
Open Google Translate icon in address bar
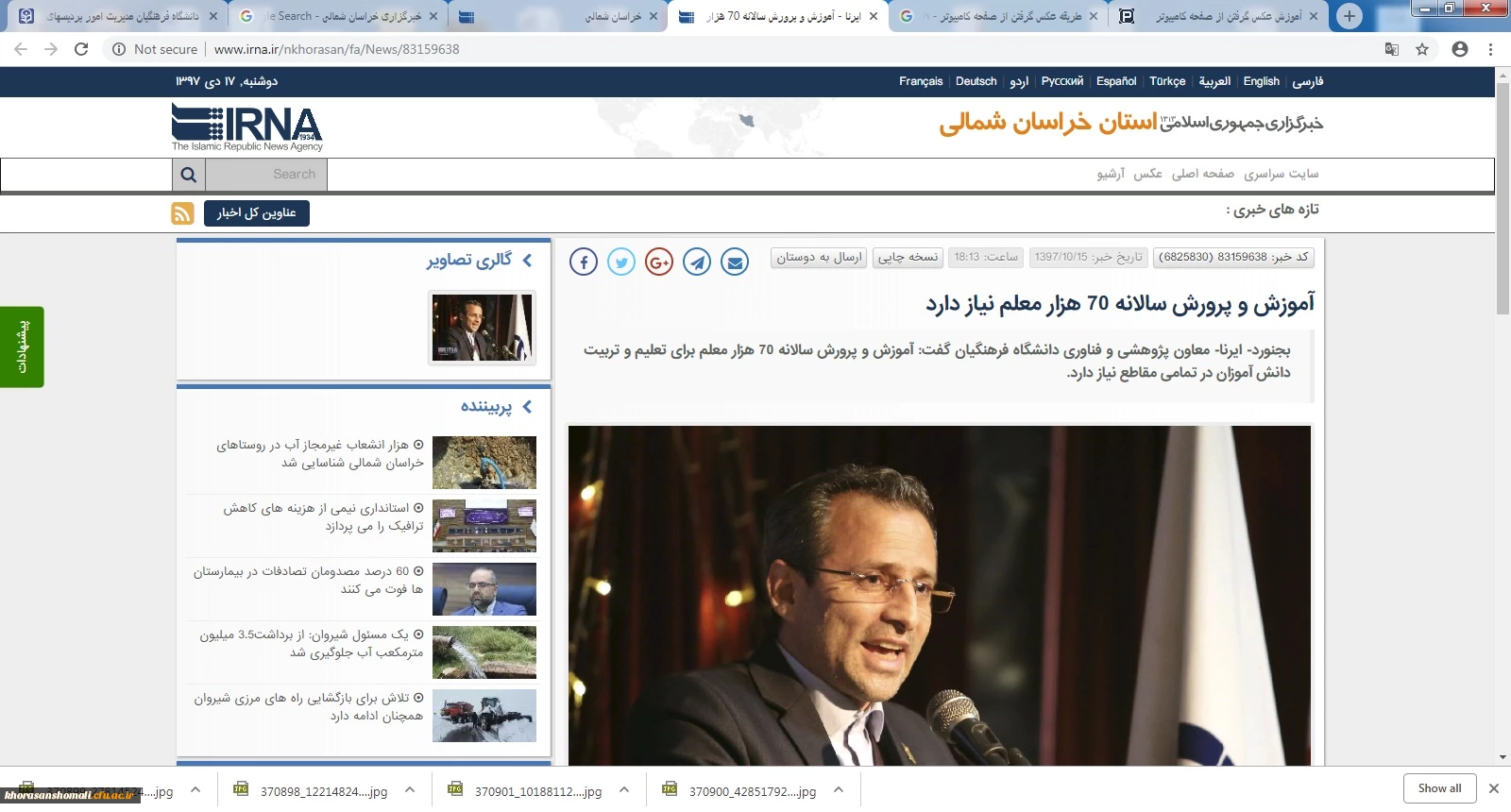pos(1391,49)
